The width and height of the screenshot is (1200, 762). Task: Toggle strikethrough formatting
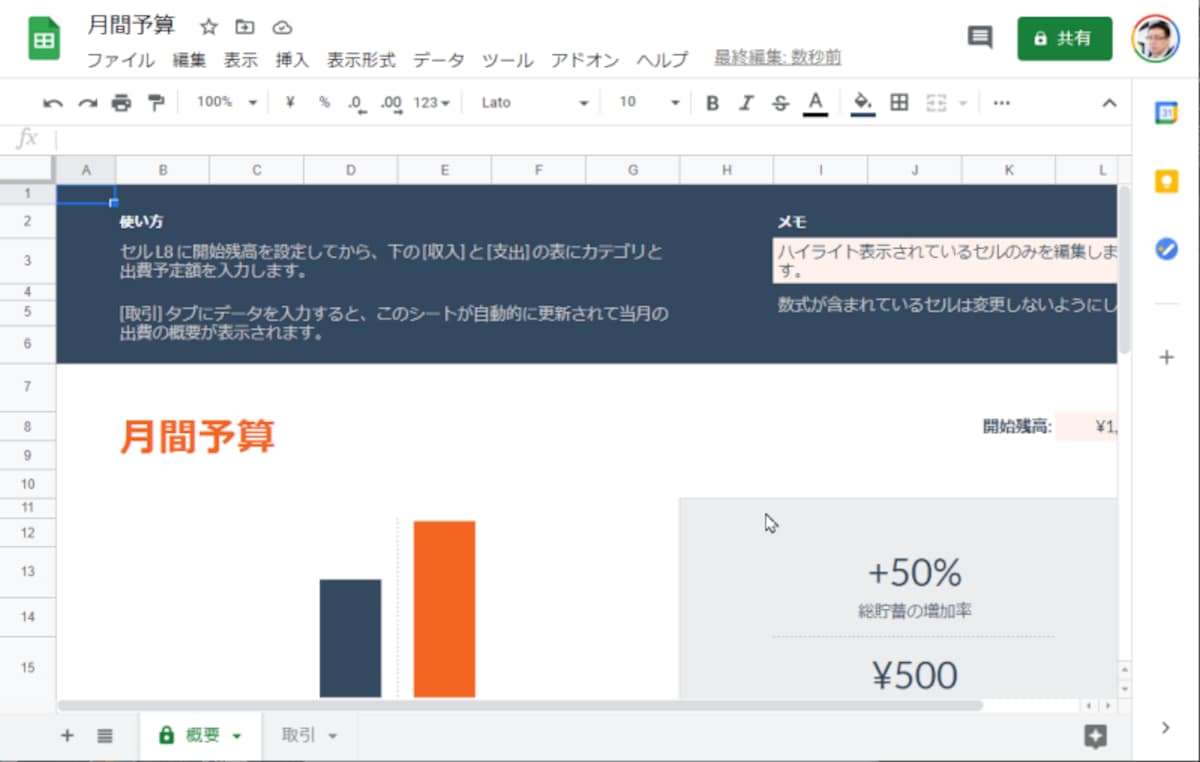tap(781, 102)
